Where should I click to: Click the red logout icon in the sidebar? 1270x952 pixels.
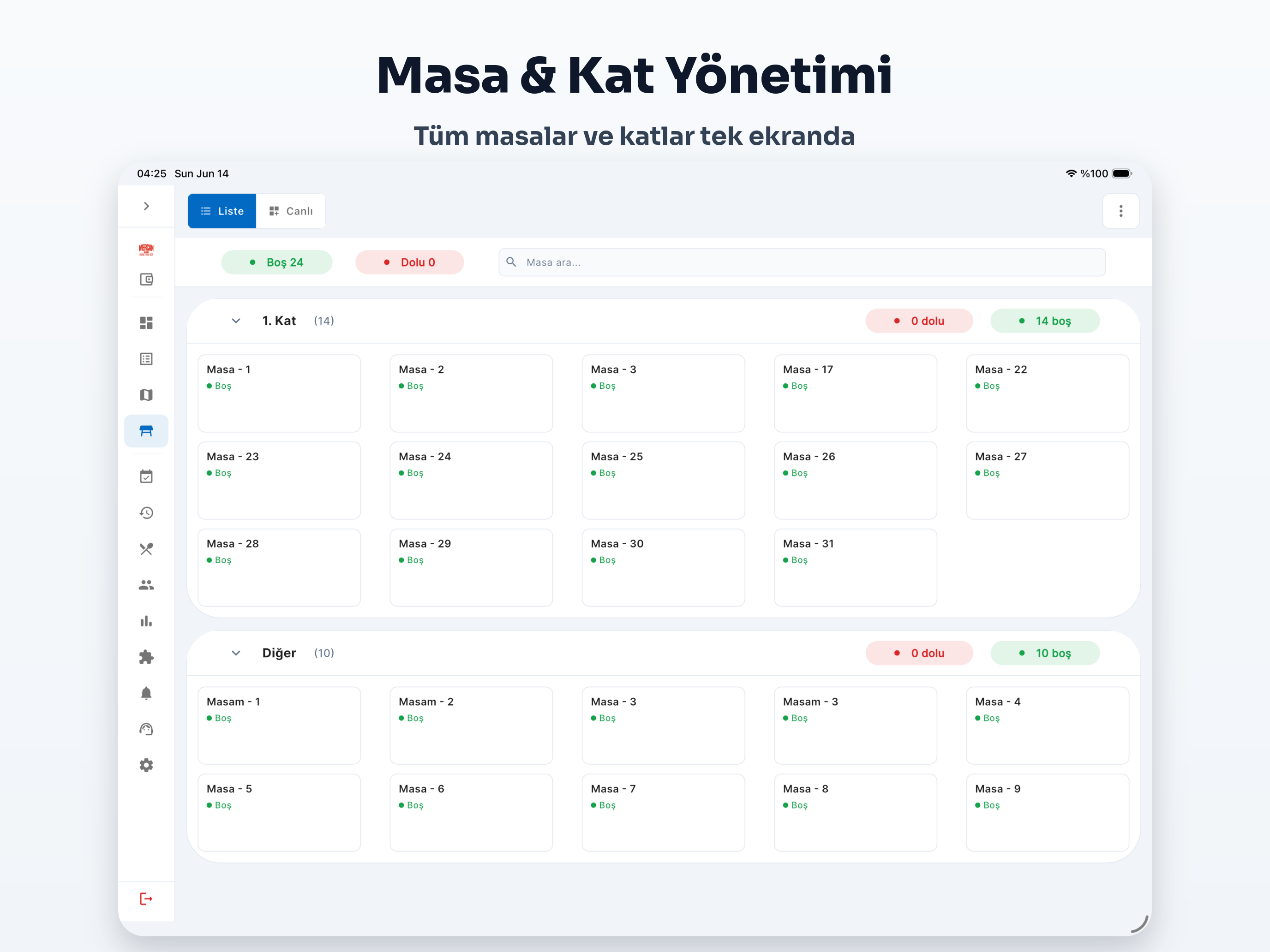[146, 898]
